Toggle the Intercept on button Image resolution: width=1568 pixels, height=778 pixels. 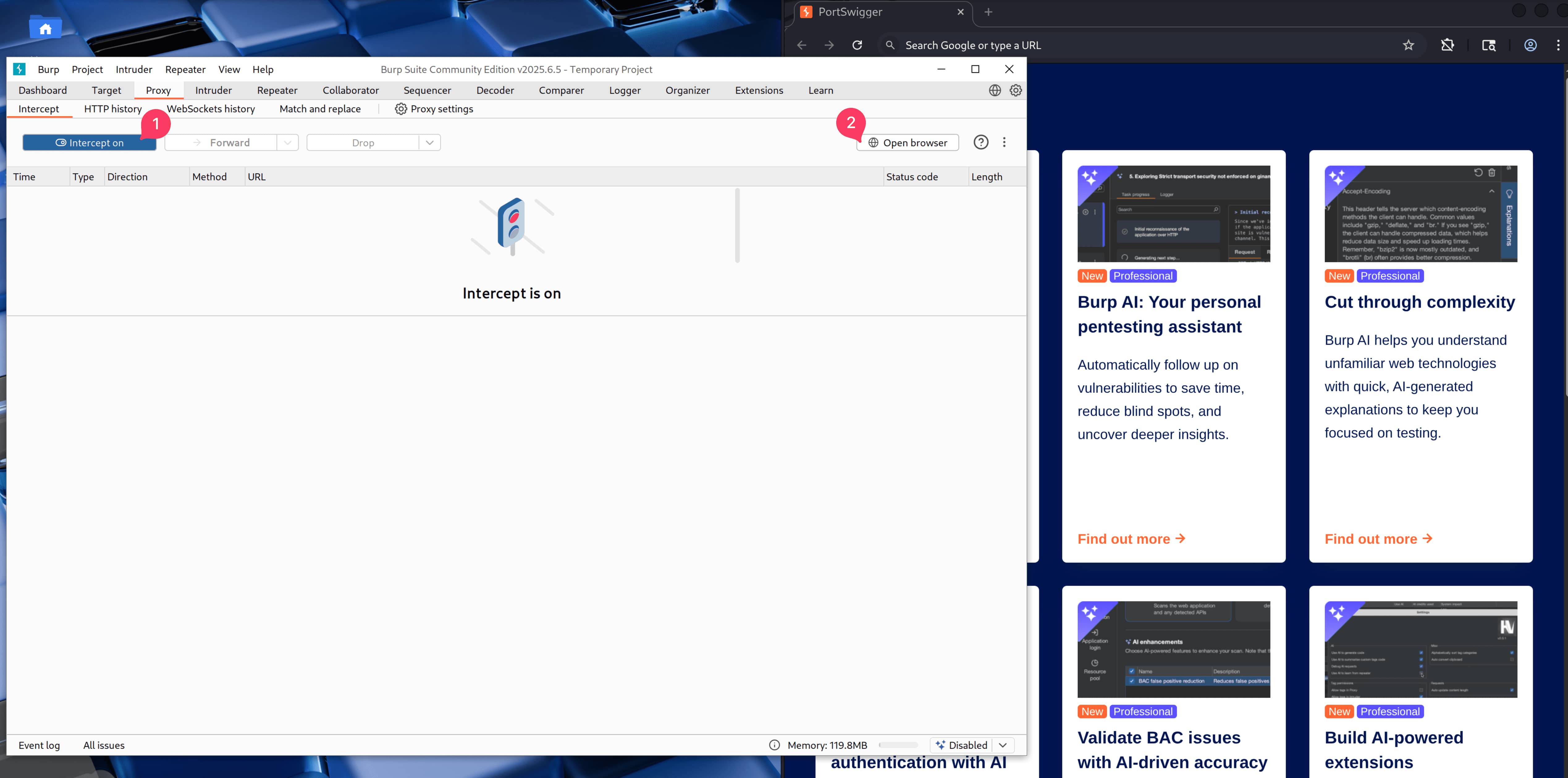90,142
